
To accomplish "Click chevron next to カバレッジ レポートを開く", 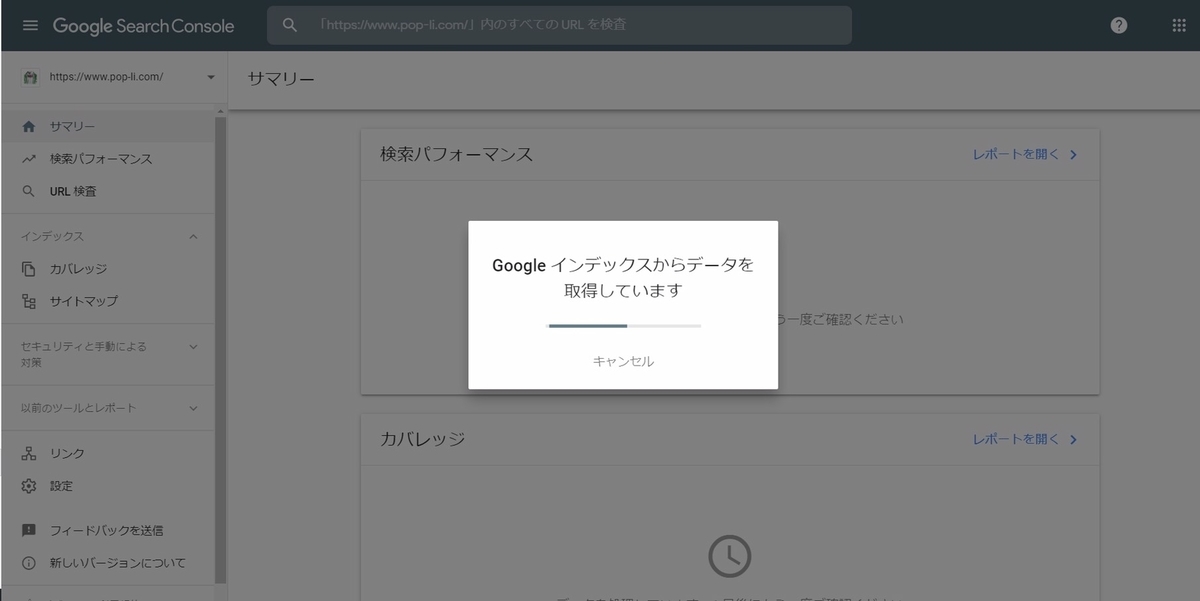I will point(1073,439).
